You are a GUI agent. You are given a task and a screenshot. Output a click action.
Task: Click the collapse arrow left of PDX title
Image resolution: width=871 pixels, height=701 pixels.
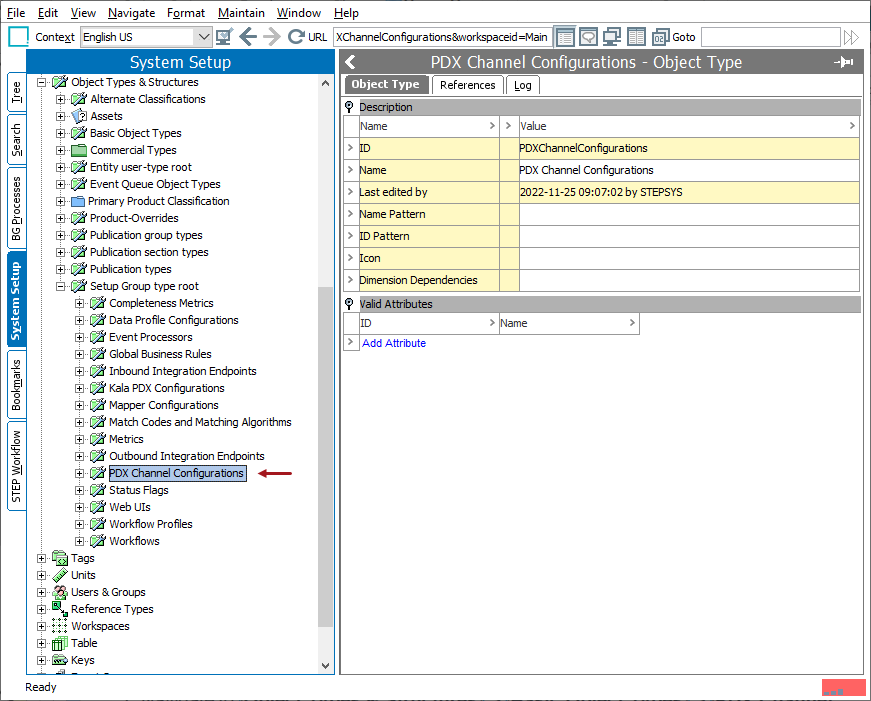(x=351, y=62)
